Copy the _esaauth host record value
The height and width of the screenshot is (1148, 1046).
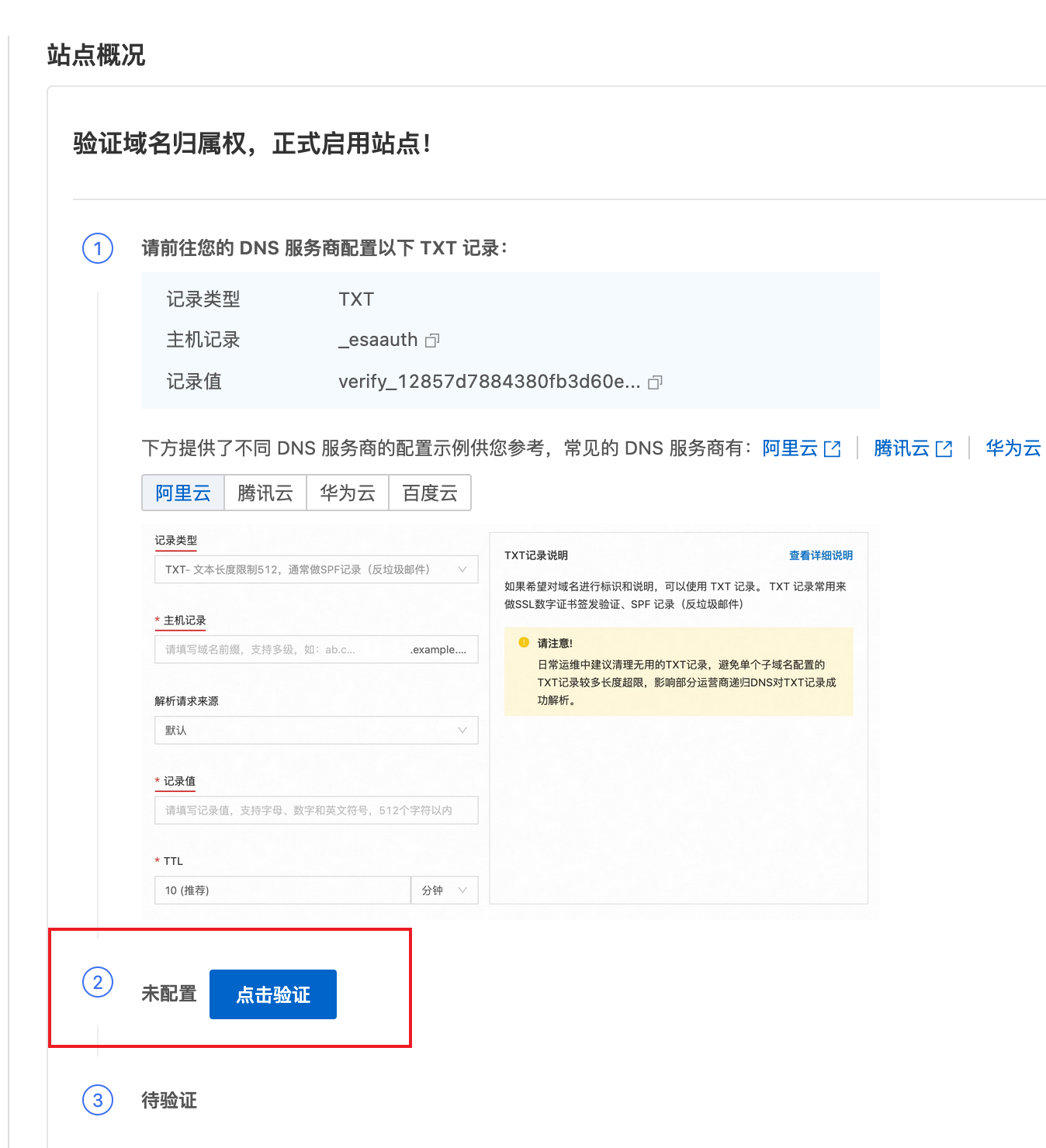coord(434,340)
